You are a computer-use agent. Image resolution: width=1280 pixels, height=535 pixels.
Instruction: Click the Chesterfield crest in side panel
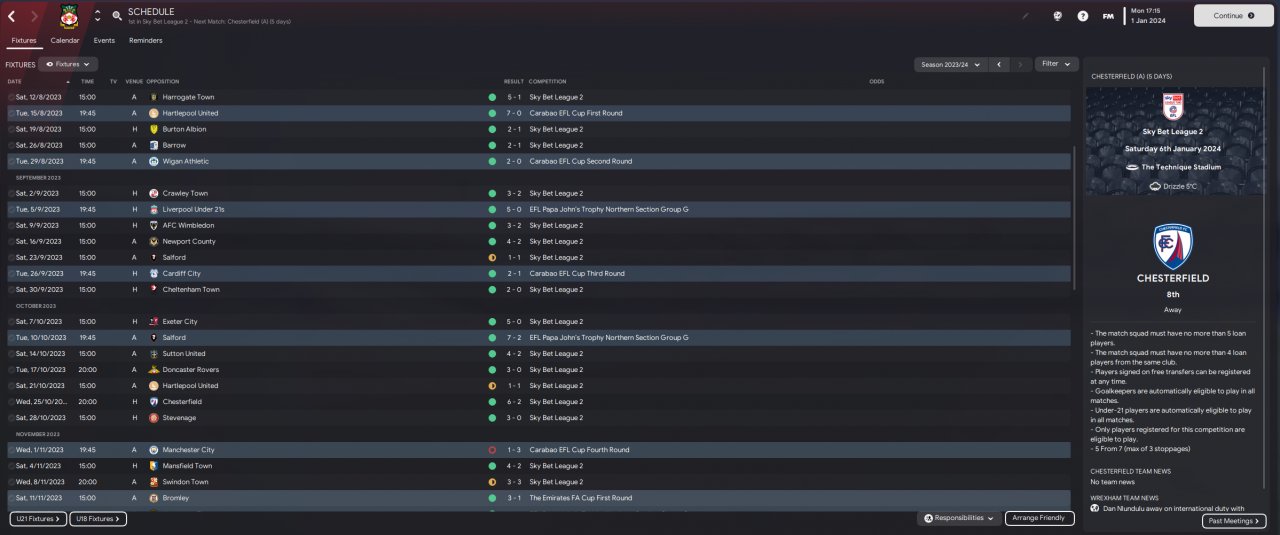point(1172,246)
